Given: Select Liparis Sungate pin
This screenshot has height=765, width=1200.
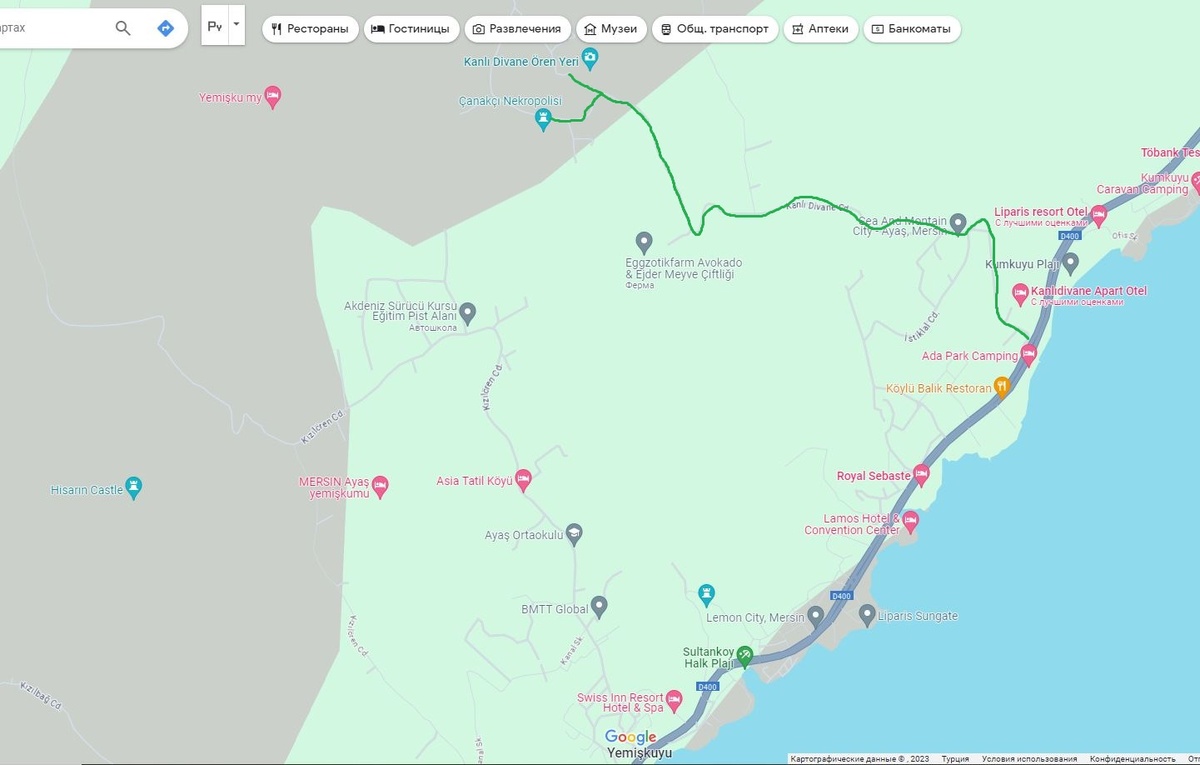Looking at the screenshot, I should click(x=866, y=615).
